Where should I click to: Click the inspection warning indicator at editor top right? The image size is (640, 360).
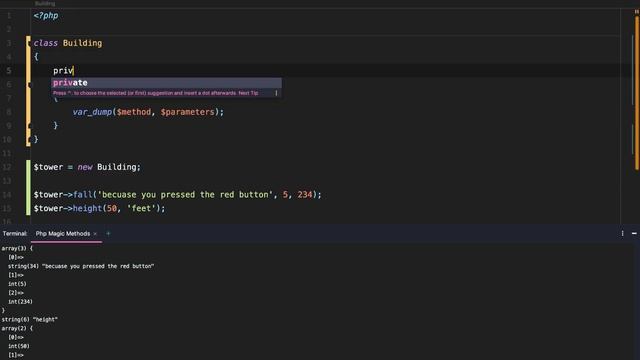[636, 12]
